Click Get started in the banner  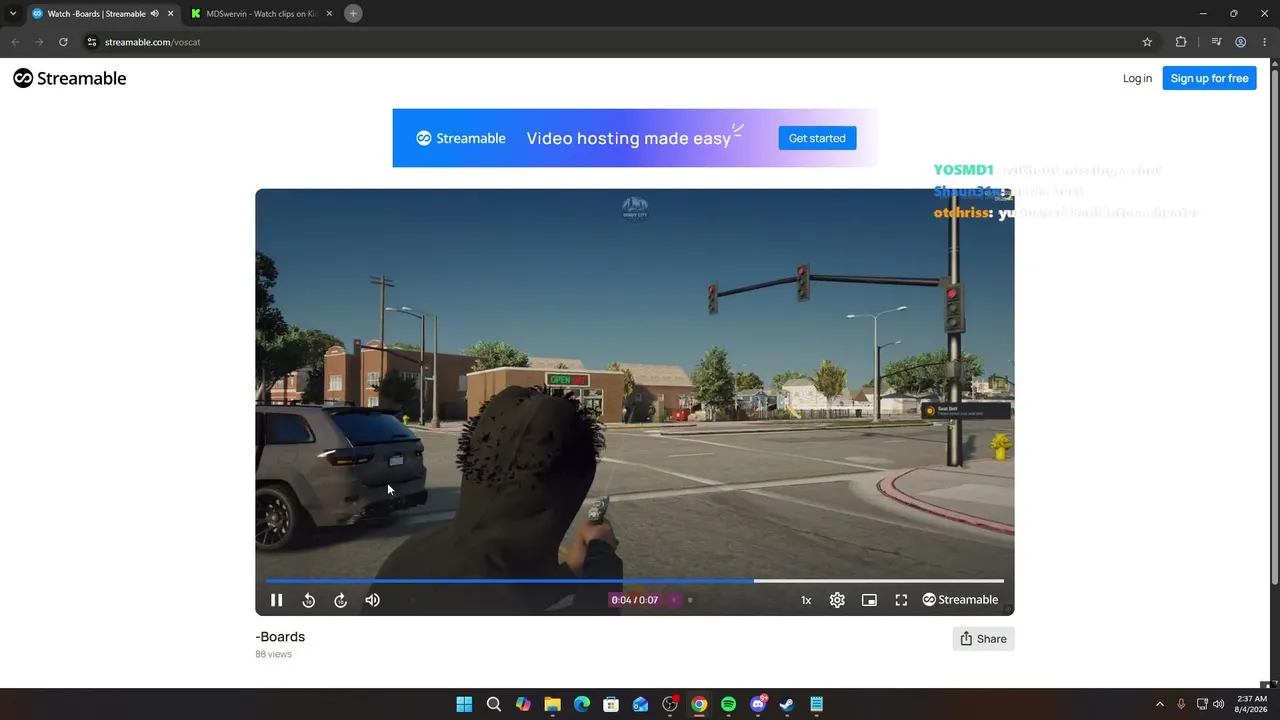click(817, 138)
